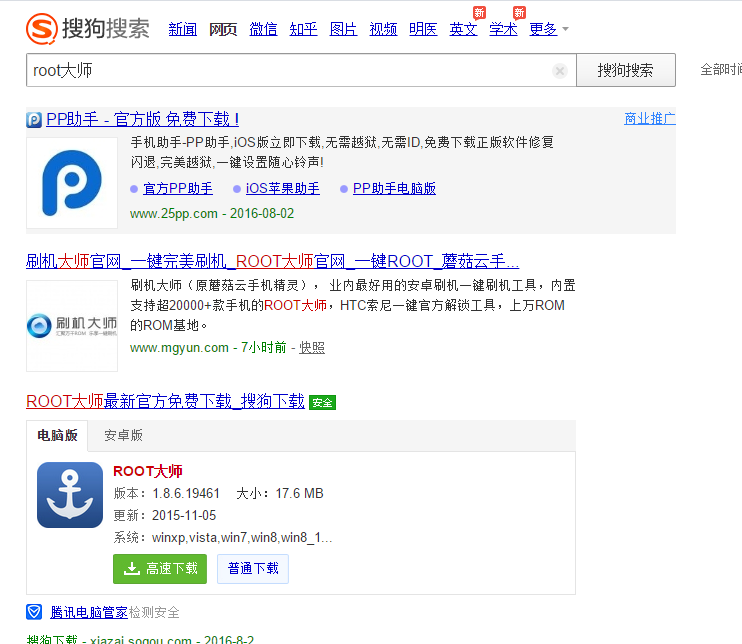Click the 普通下载 button
This screenshot has width=742, height=644.
(253, 569)
